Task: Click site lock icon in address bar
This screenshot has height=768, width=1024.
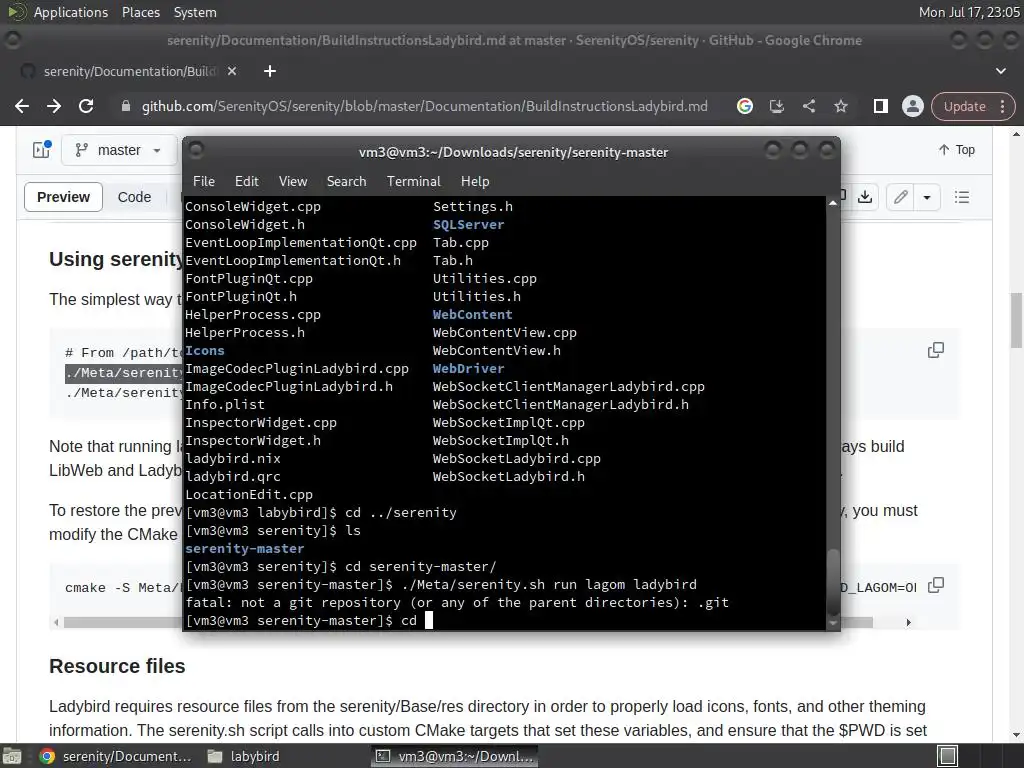Action: click(126, 106)
